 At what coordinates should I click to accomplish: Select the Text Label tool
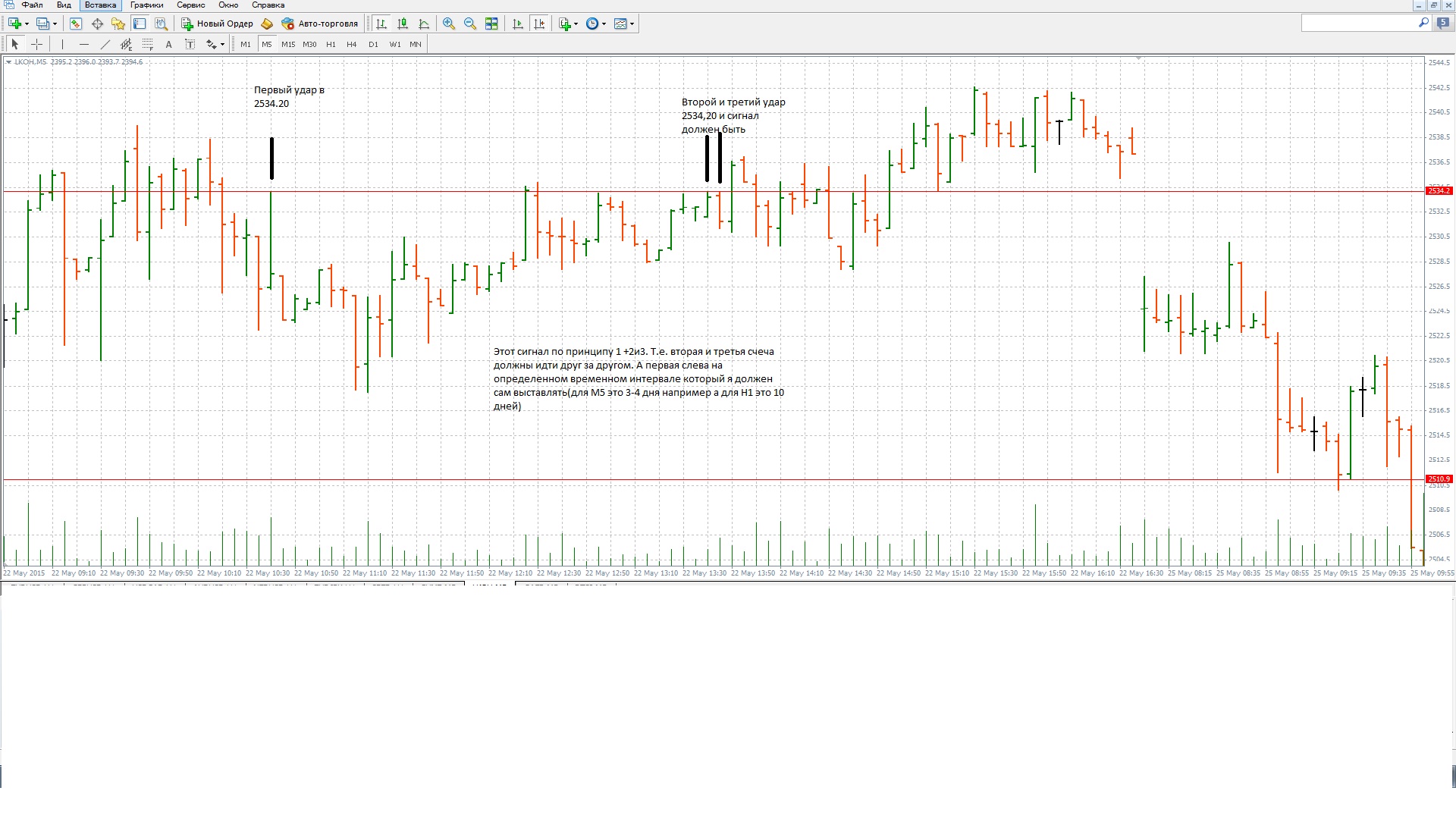point(190,44)
